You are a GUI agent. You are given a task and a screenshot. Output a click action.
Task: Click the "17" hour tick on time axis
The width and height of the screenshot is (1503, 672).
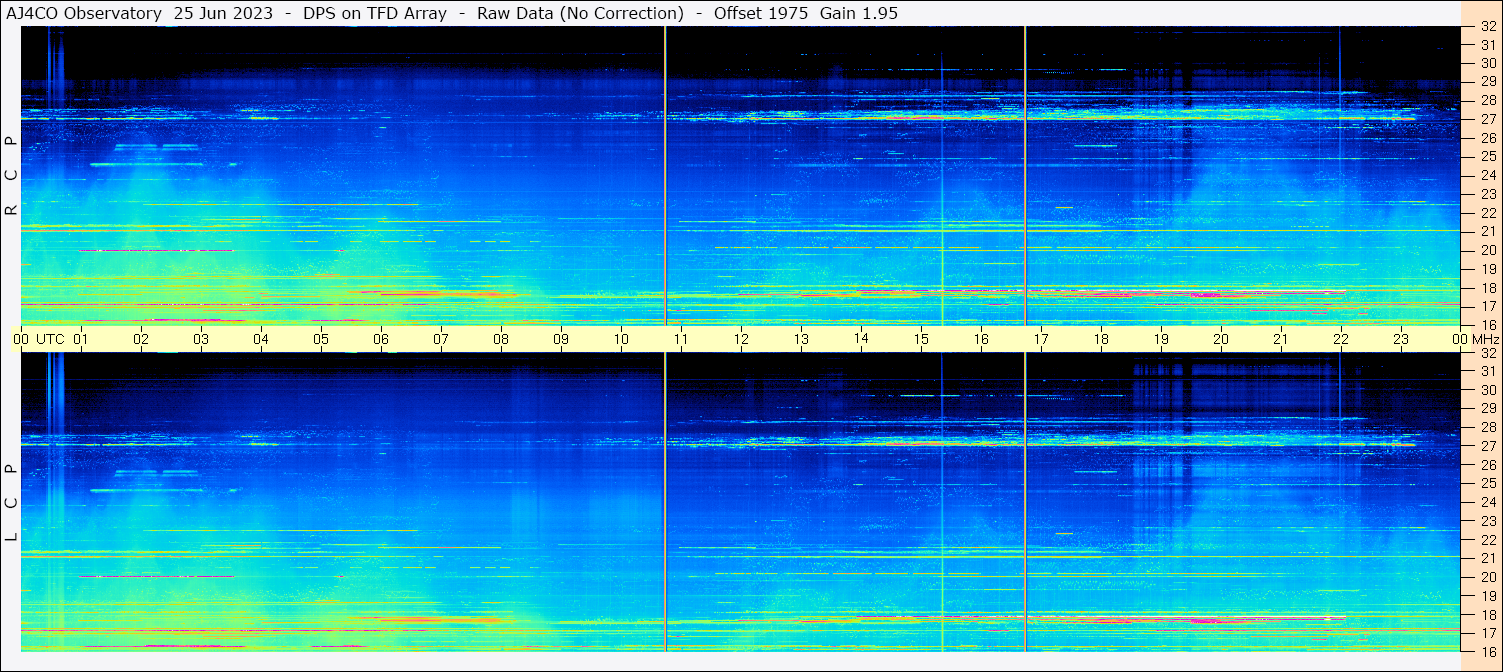pos(1041,339)
